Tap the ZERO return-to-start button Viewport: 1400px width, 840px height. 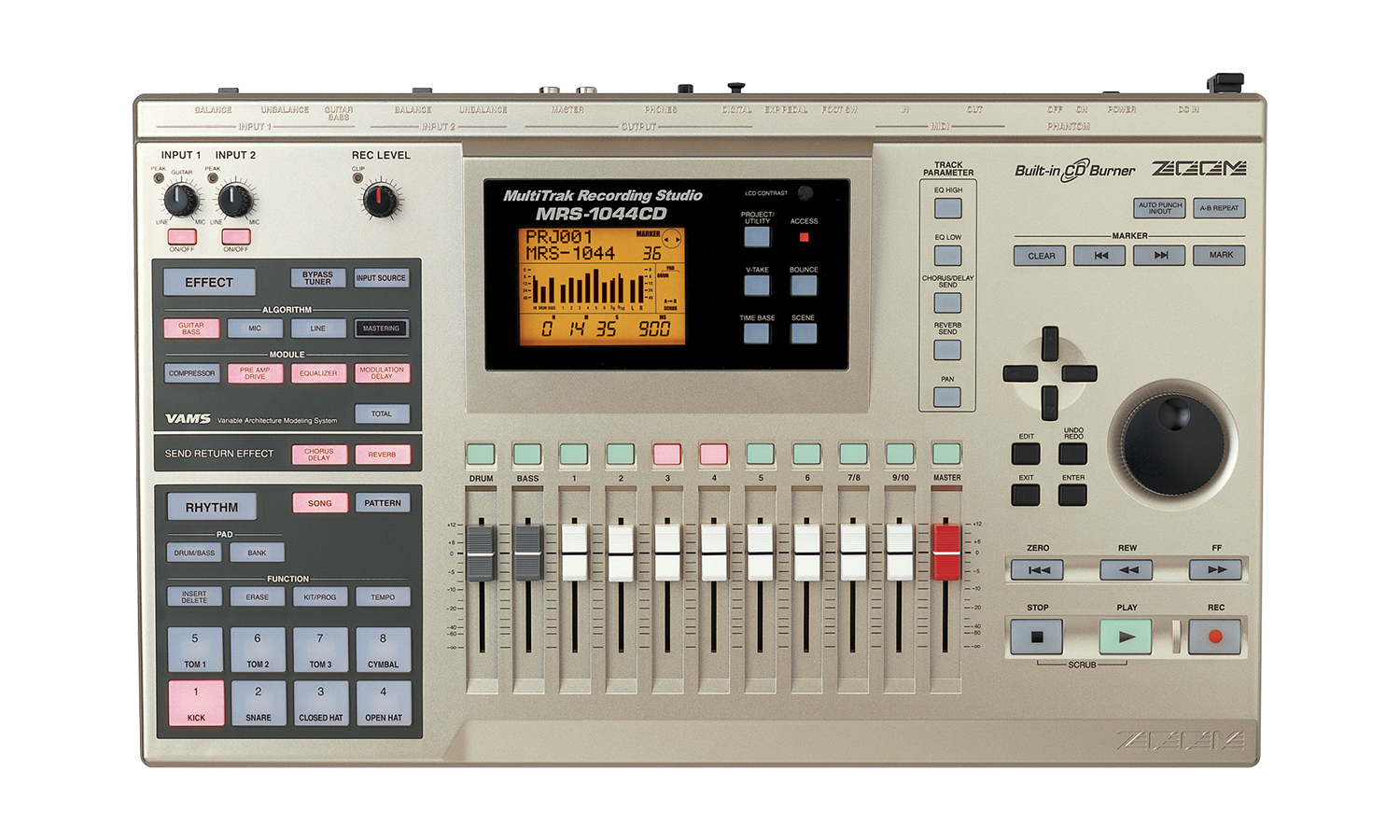pyautogui.click(x=1038, y=569)
